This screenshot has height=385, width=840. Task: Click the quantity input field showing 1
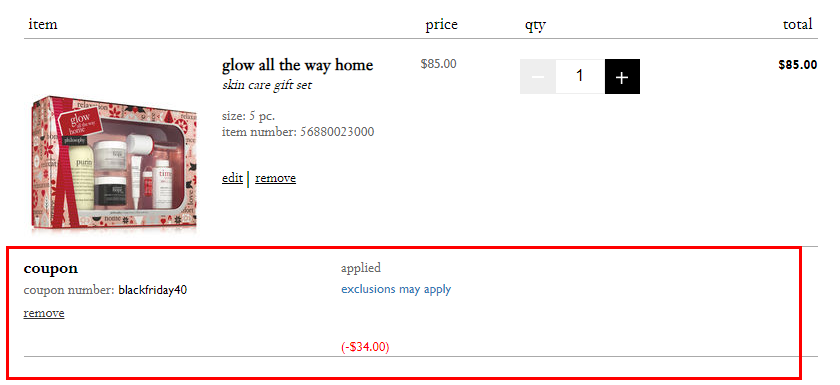click(580, 77)
